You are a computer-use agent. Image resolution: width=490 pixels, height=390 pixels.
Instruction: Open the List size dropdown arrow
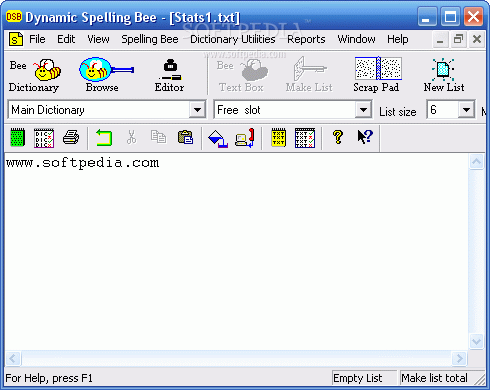click(x=466, y=110)
